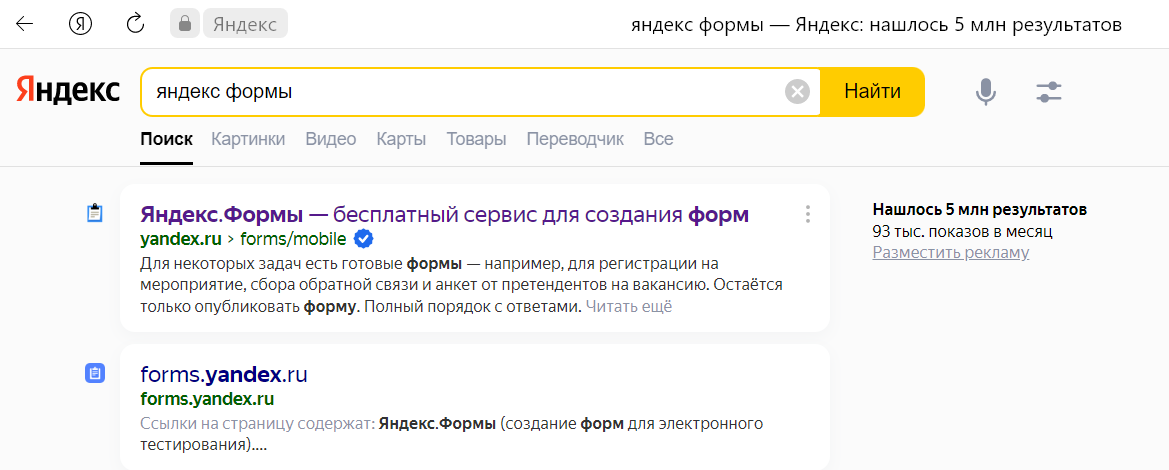Open the Yandex home round Я icon
The width and height of the screenshot is (1169, 470).
click(80, 24)
